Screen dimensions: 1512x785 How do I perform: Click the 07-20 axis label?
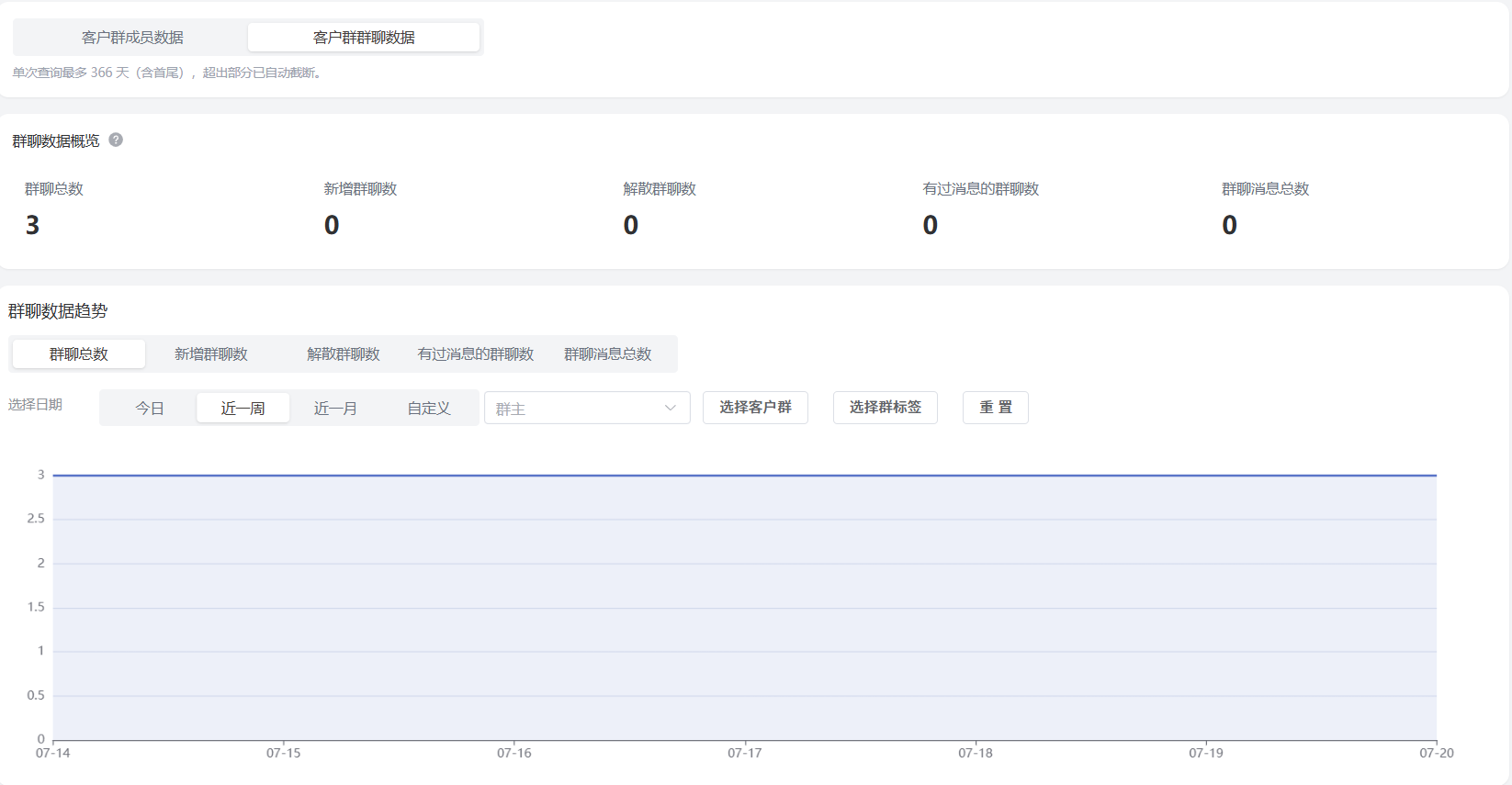[1437, 753]
